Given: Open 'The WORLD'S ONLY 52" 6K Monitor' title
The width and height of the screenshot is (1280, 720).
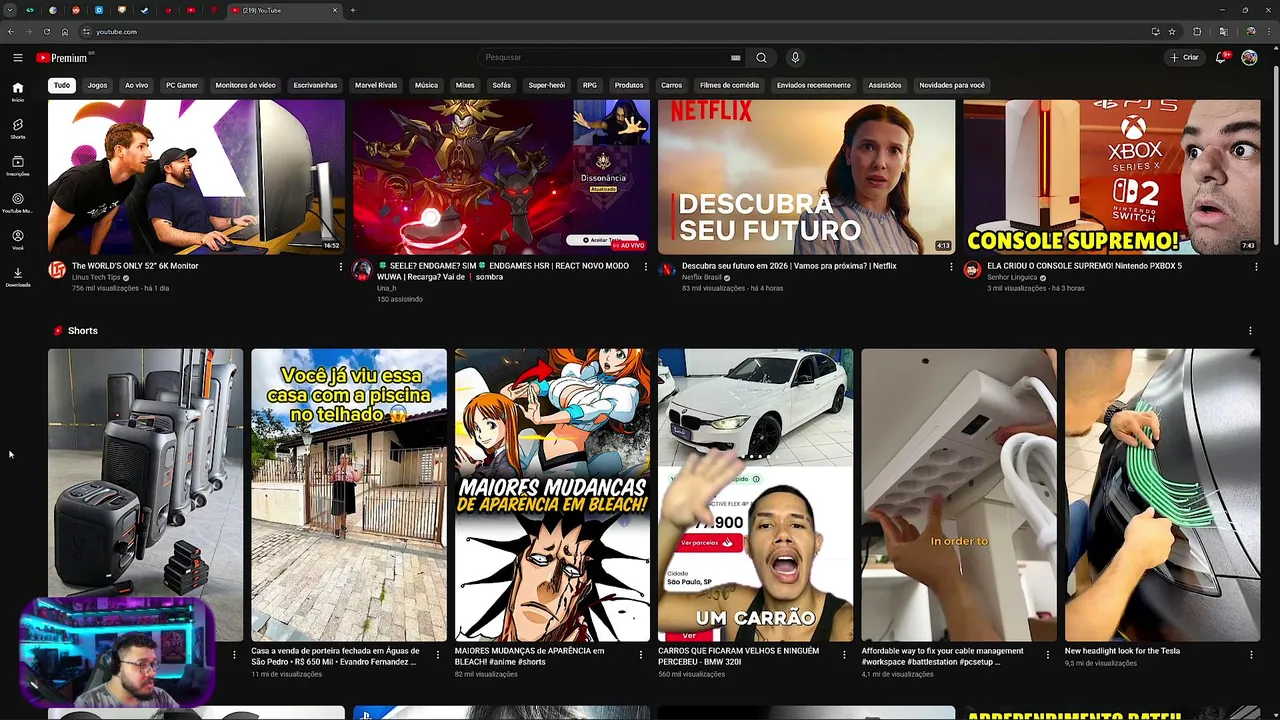Looking at the screenshot, I should point(135,266).
